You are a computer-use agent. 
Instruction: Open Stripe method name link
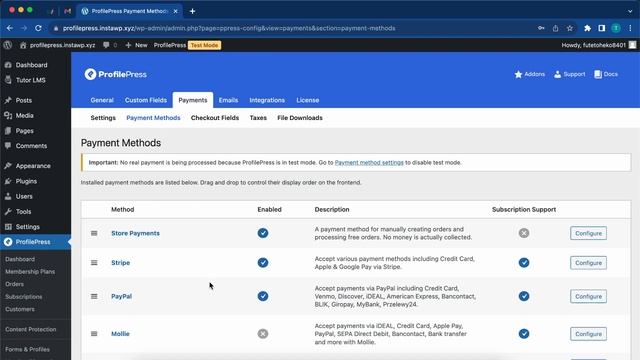pos(120,262)
